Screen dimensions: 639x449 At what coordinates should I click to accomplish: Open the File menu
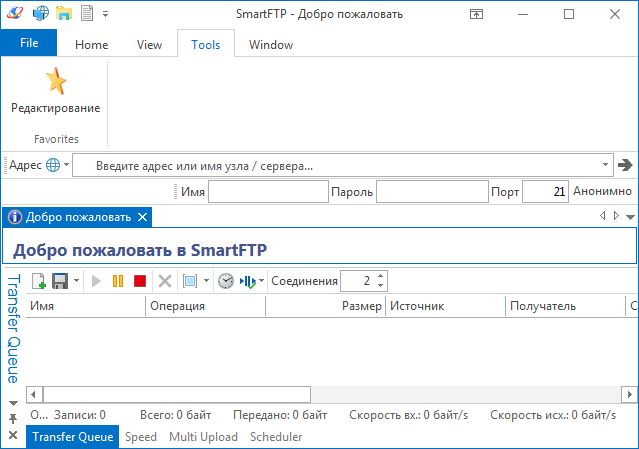(29, 43)
